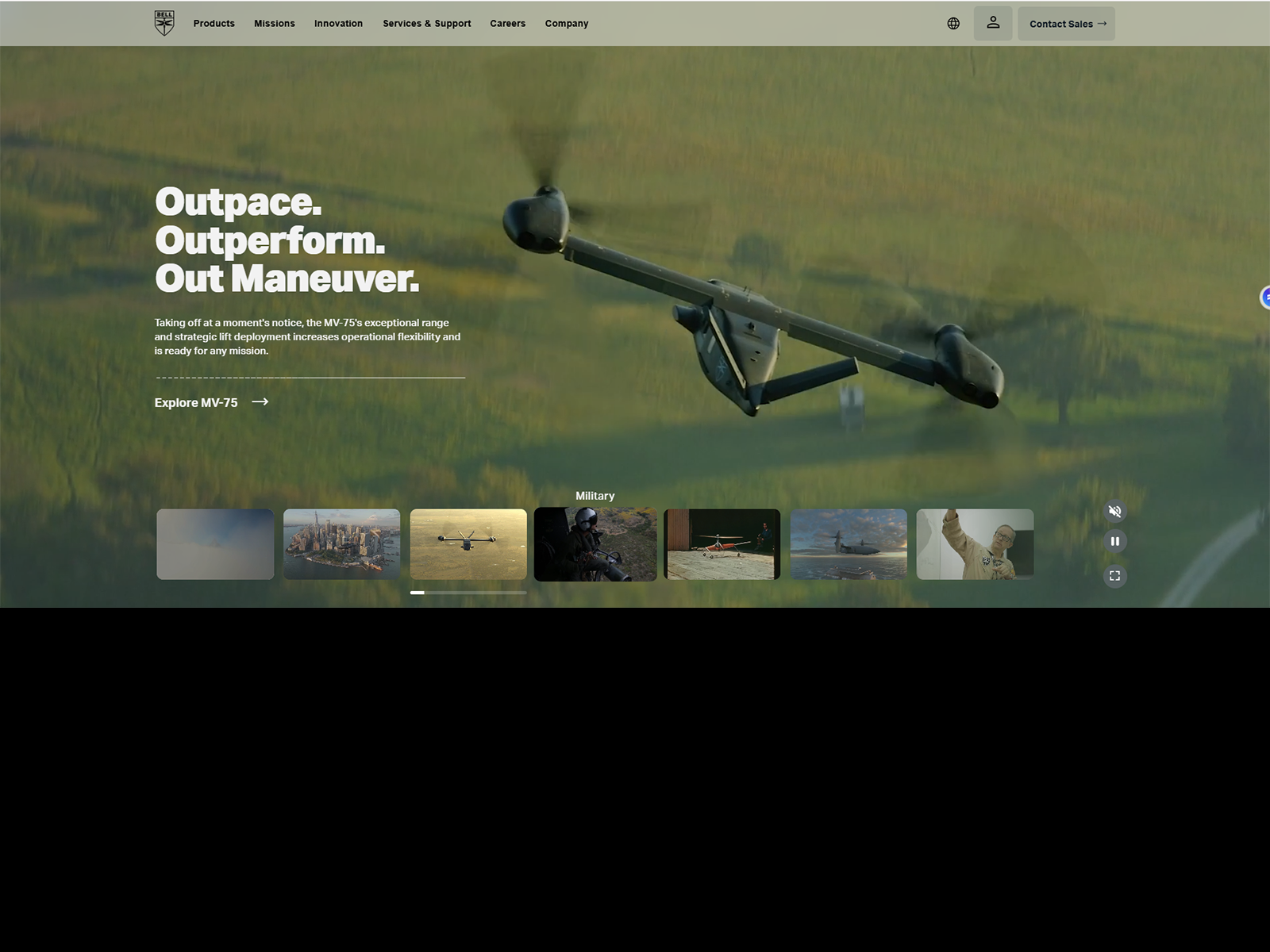Enter fullscreen video mode

click(1115, 576)
